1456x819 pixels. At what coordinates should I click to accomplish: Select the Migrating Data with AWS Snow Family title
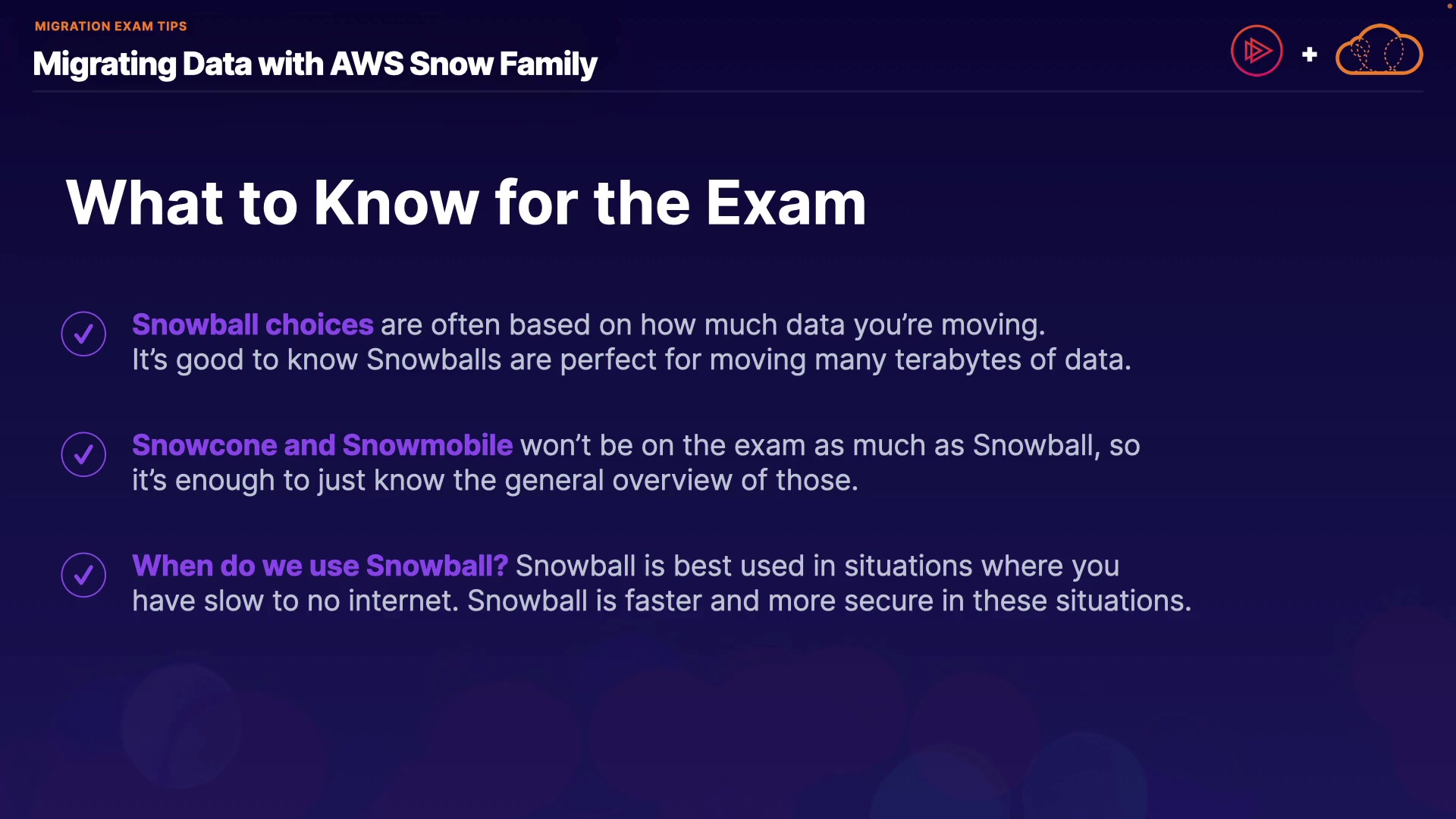(x=315, y=64)
